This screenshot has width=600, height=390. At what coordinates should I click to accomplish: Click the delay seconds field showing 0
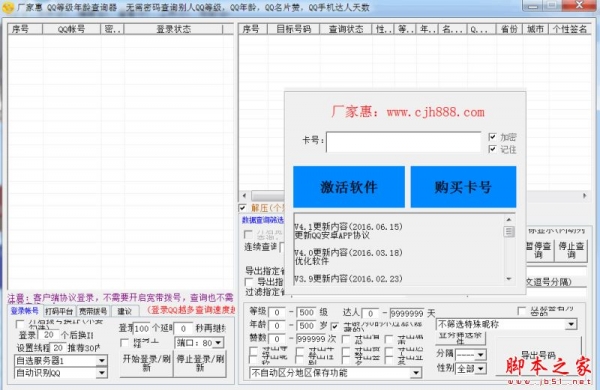[184, 328]
